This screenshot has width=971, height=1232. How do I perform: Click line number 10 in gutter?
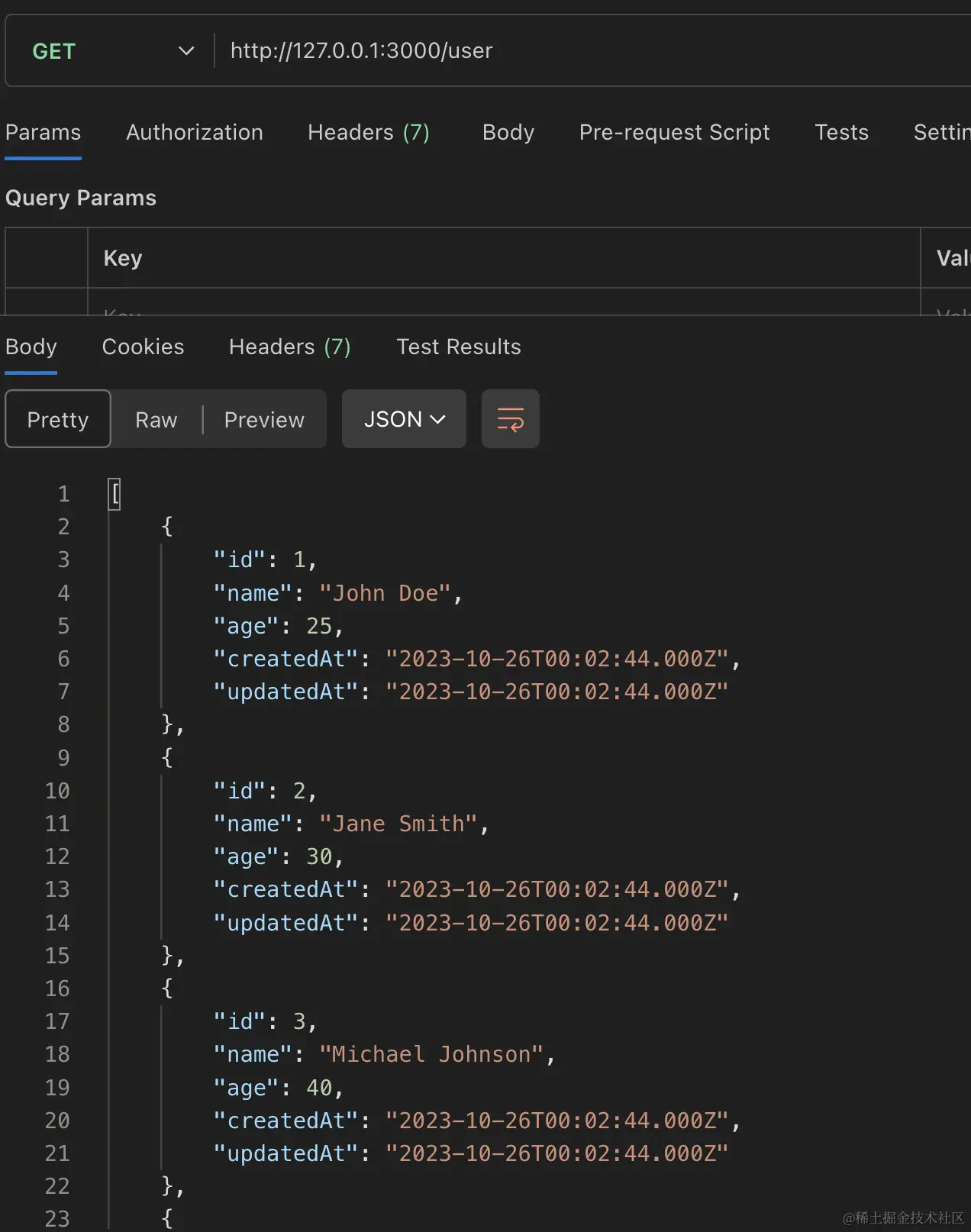tap(57, 791)
